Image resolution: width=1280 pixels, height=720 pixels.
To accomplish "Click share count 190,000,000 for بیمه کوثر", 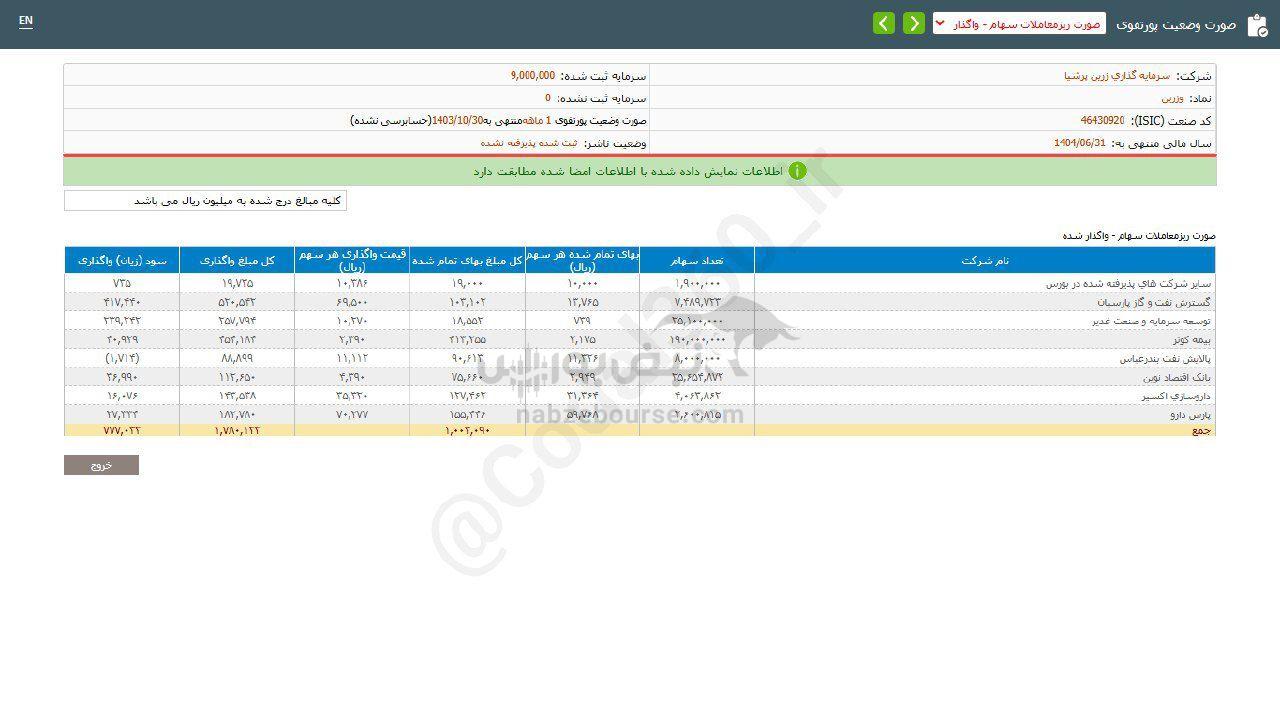I will pos(696,340).
